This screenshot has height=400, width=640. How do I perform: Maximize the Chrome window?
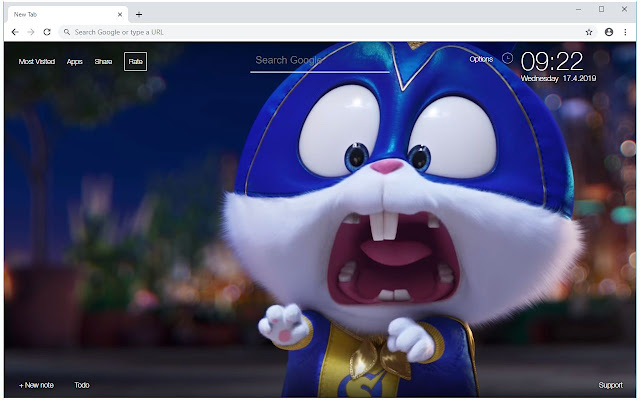(601, 9)
